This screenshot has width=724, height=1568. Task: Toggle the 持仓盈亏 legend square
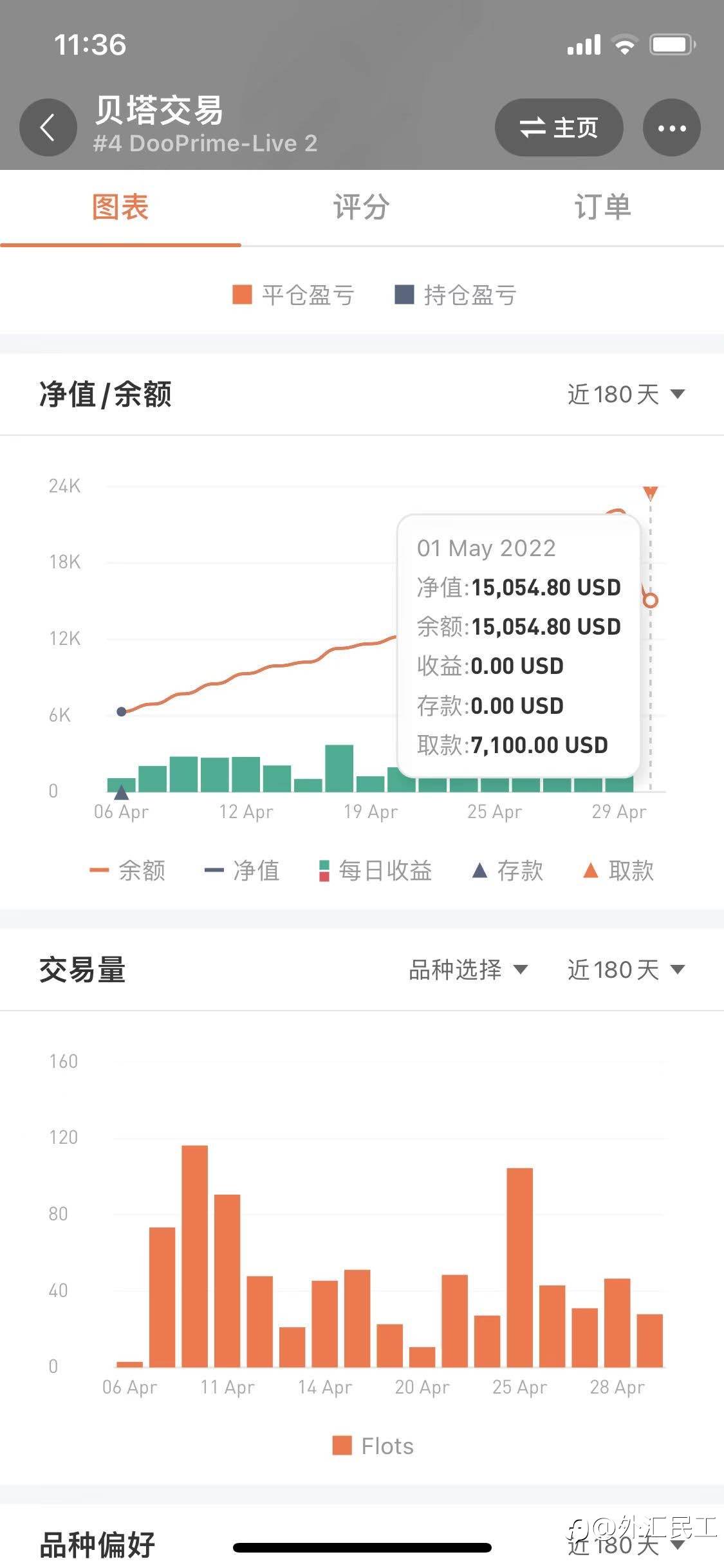click(x=404, y=295)
